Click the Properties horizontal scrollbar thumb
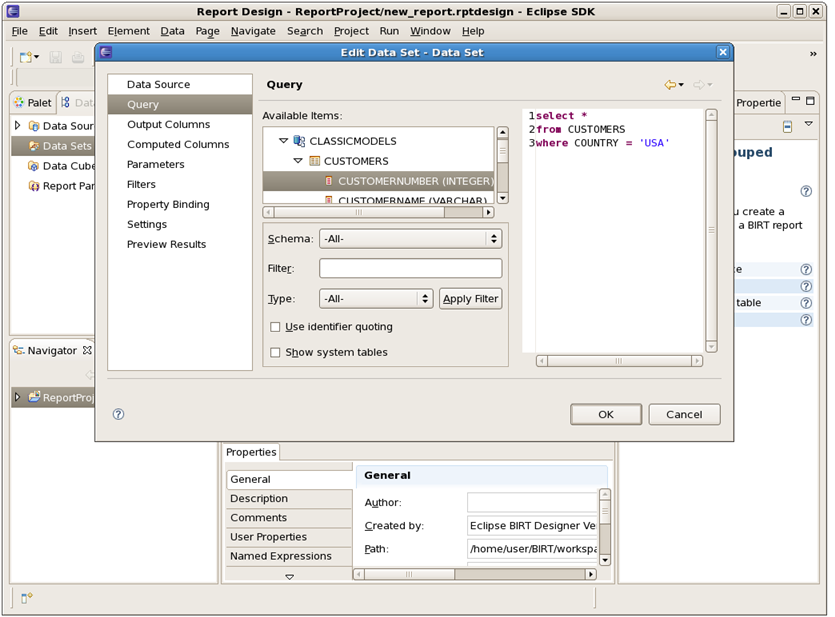Image resolution: width=835 pixels, height=617 pixels. [409, 574]
